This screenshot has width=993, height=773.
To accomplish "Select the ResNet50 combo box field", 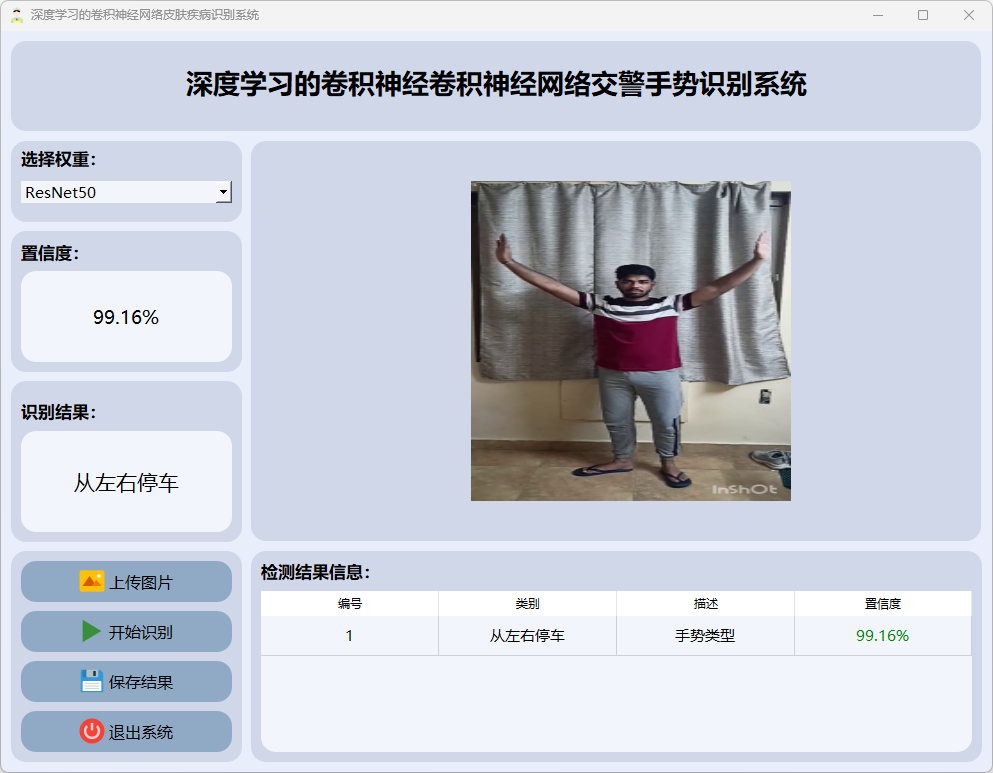I will tap(127, 192).
